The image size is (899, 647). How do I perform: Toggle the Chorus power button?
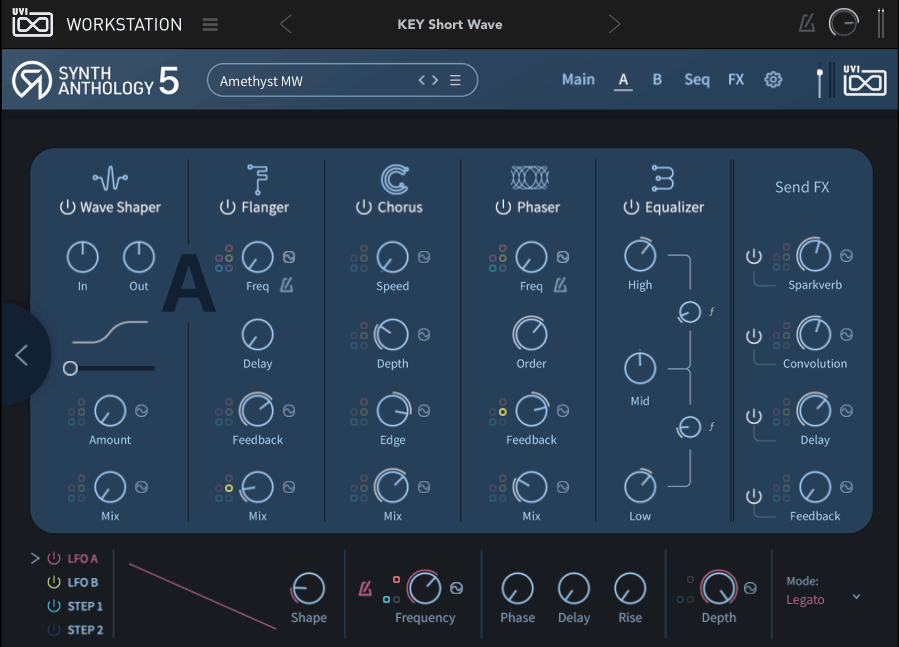pos(363,206)
